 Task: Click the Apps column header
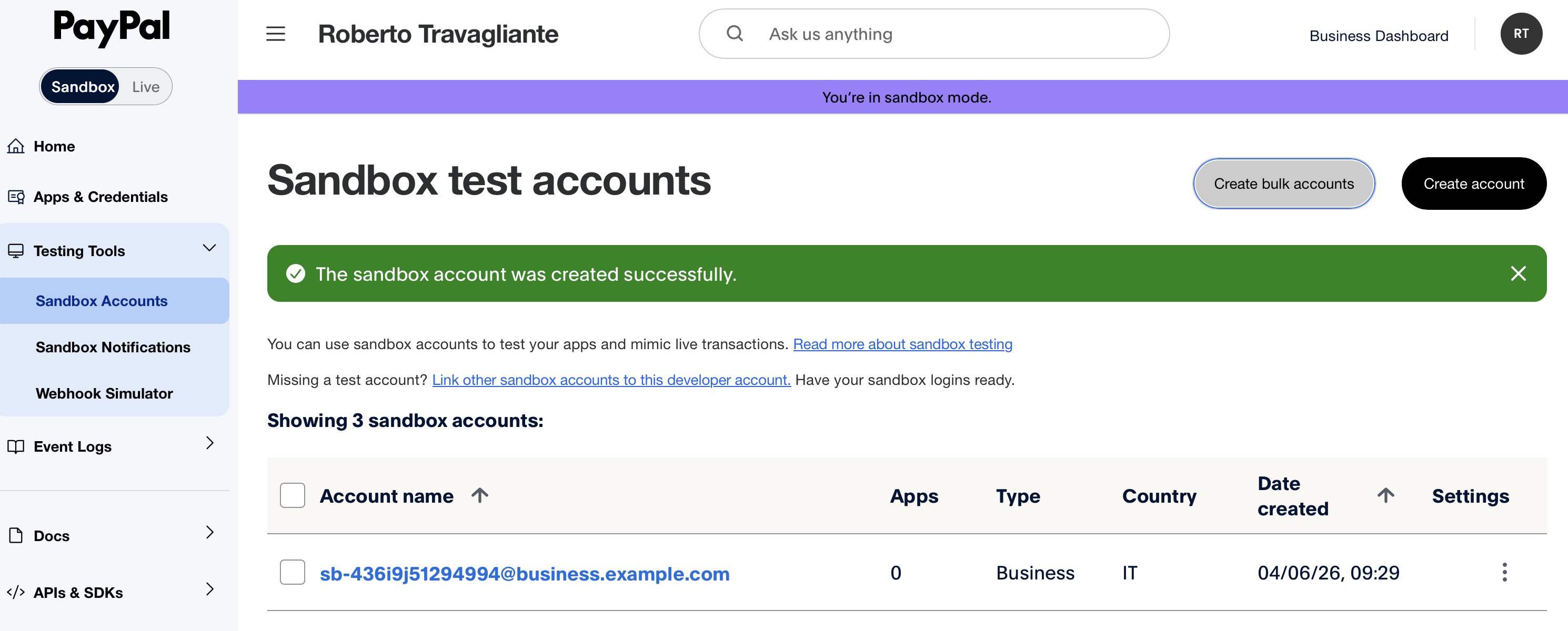click(913, 496)
